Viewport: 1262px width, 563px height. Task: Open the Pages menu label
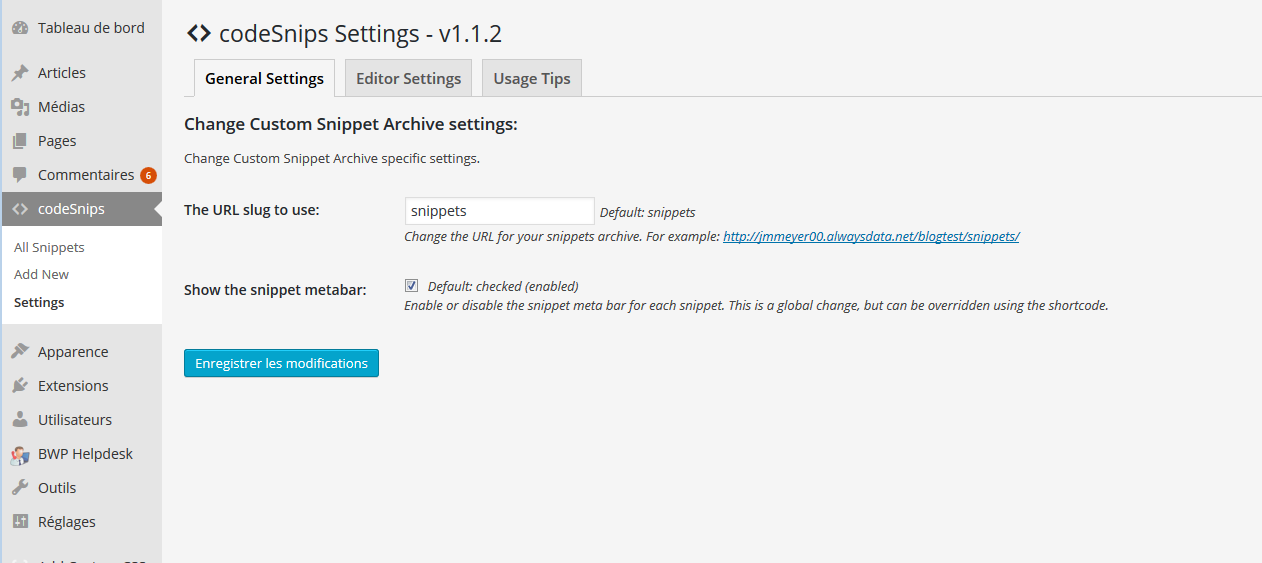coord(57,141)
